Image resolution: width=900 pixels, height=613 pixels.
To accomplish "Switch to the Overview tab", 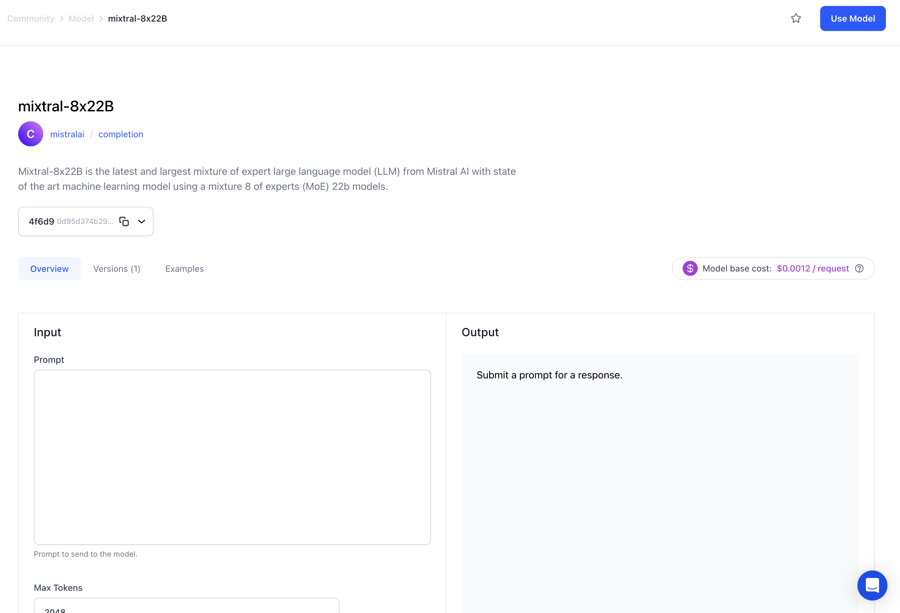I will [x=49, y=269].
